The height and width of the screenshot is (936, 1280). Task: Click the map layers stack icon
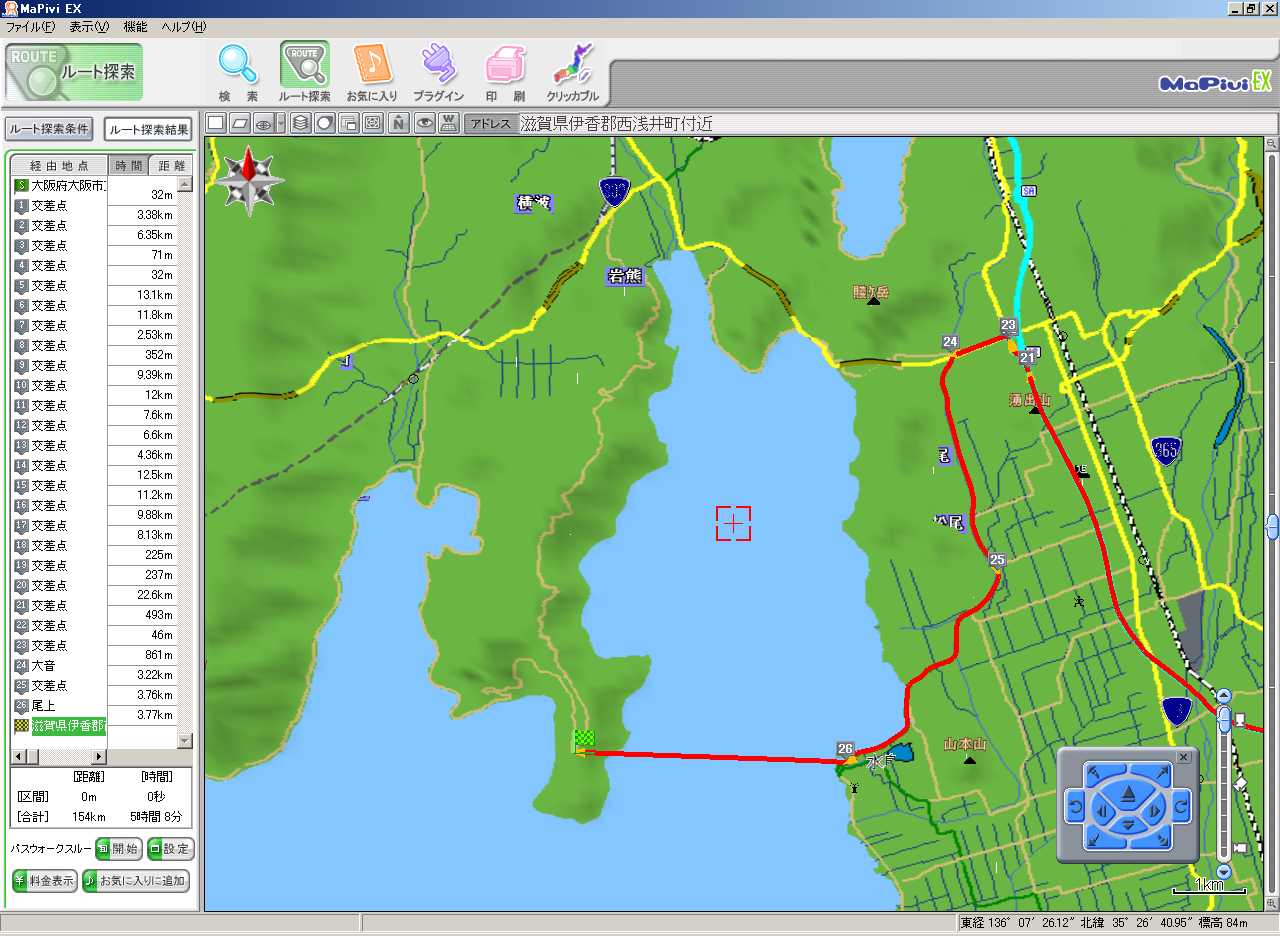(300, 123)
